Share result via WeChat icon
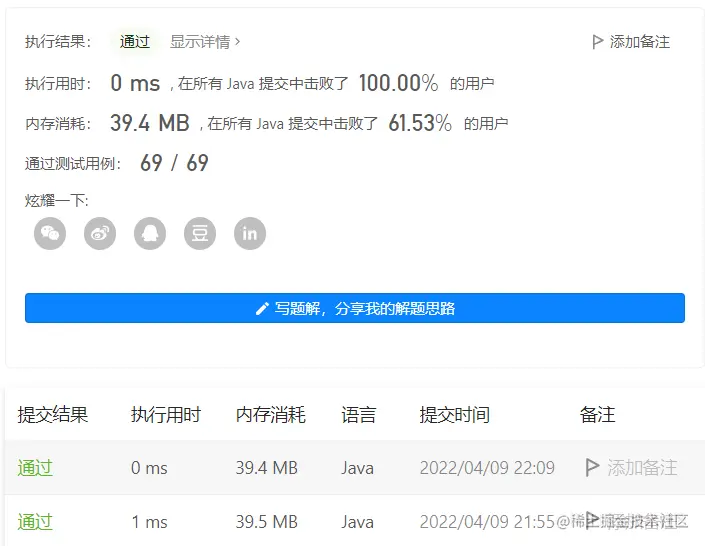The image size is (705, 546). tap(50, 233)
